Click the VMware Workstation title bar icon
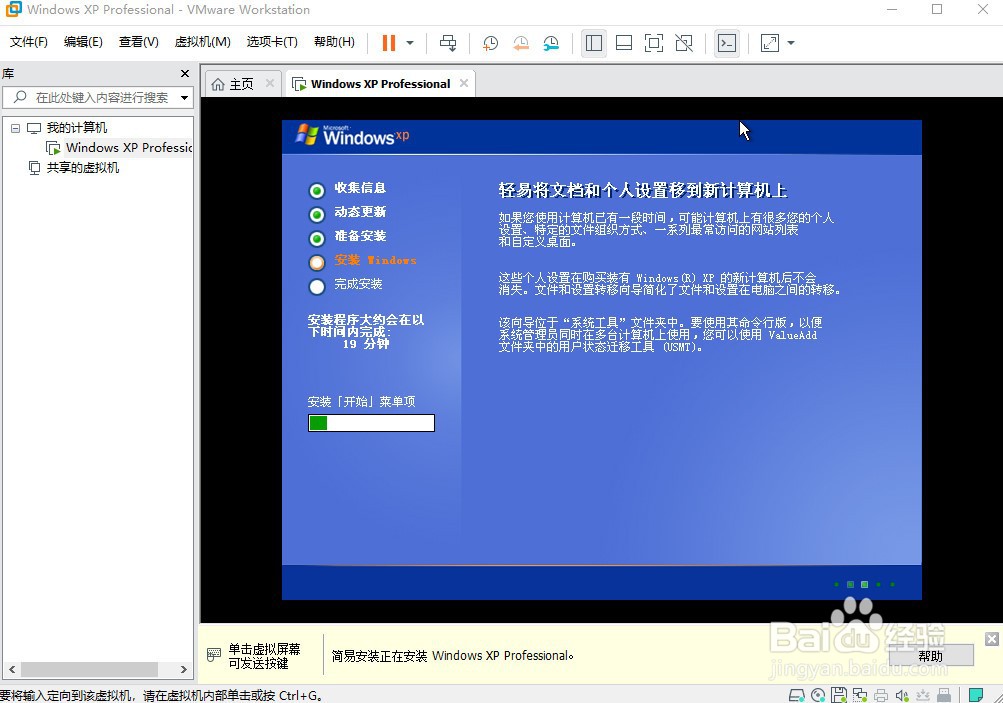1003x703 pixels. point(13,10)
